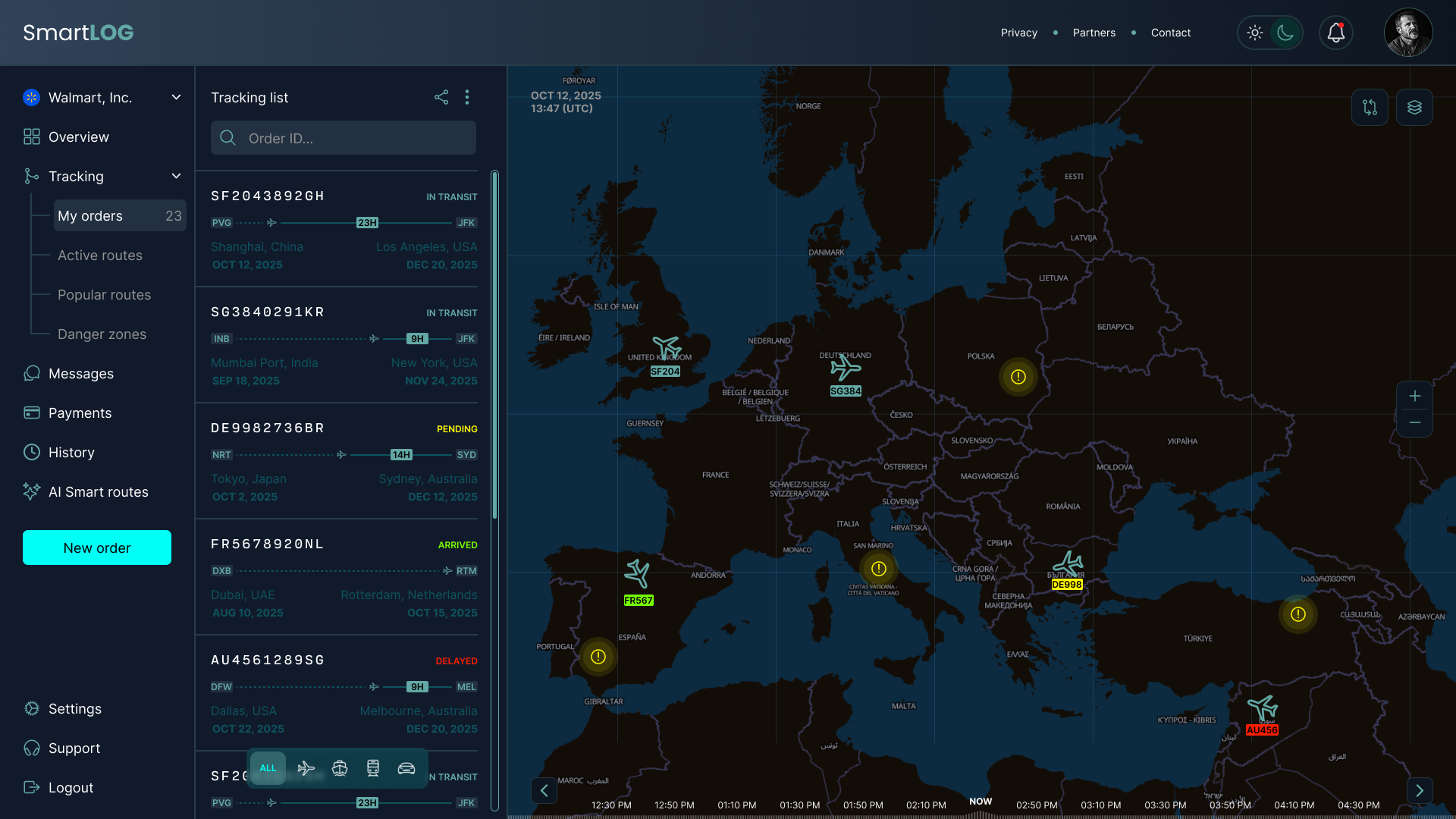Select My orders in the sidebar
The height and width of the screenshot is (819, 1456).
coord(120,215)
